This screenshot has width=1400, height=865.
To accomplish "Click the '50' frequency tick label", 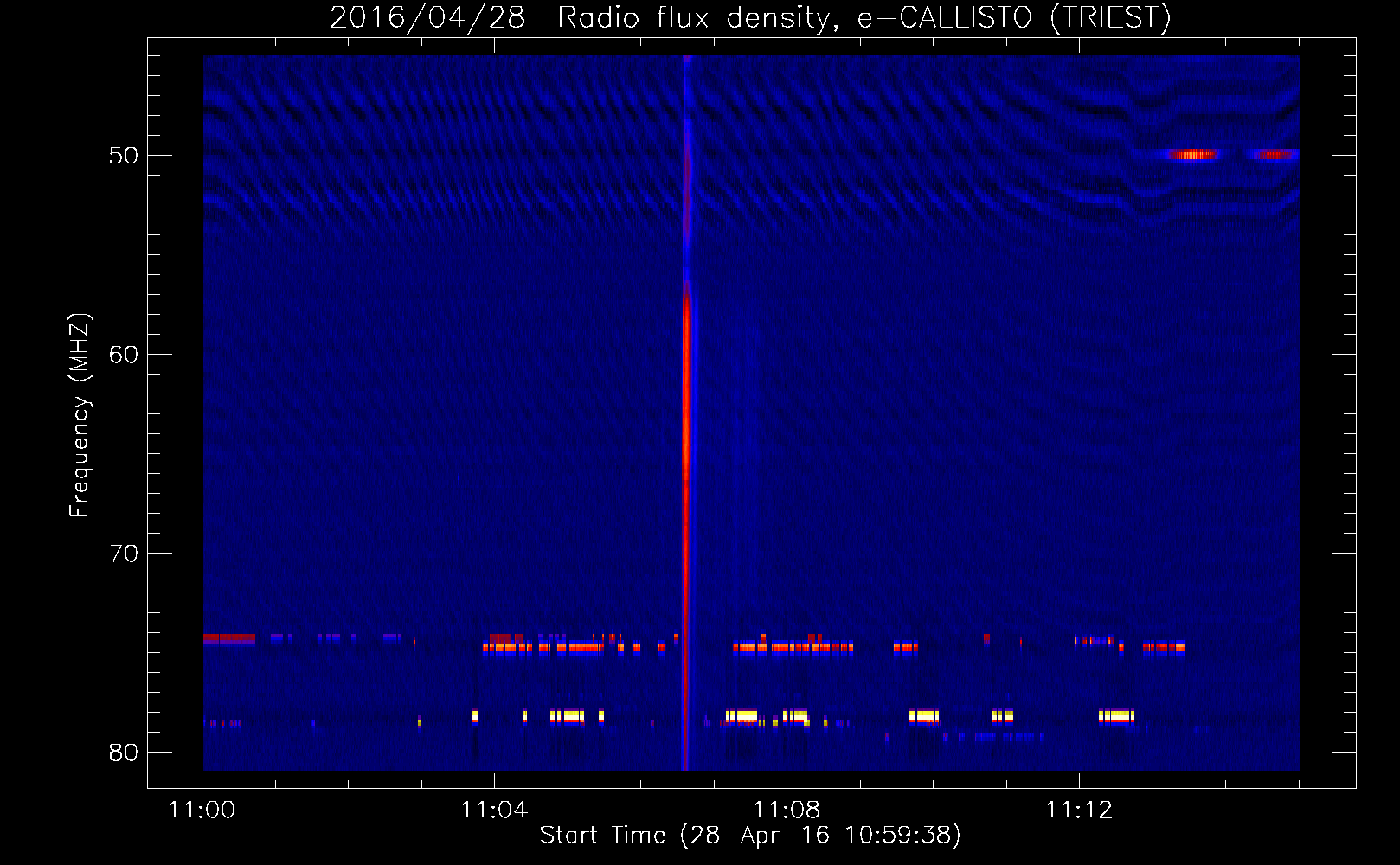I will click(x=124, y=156).
